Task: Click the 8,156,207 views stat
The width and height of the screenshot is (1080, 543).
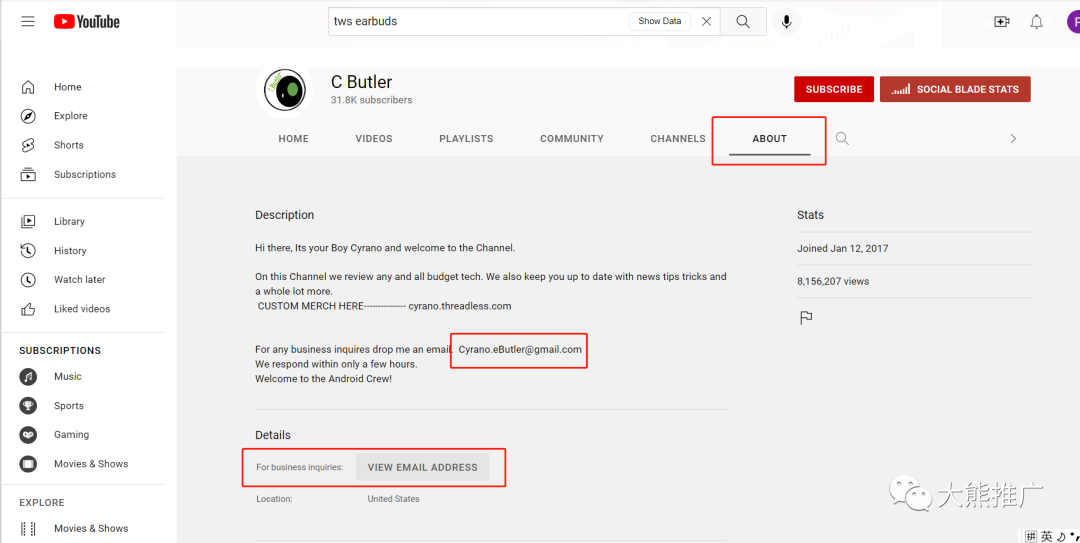Action: click(x=833, y=281)
